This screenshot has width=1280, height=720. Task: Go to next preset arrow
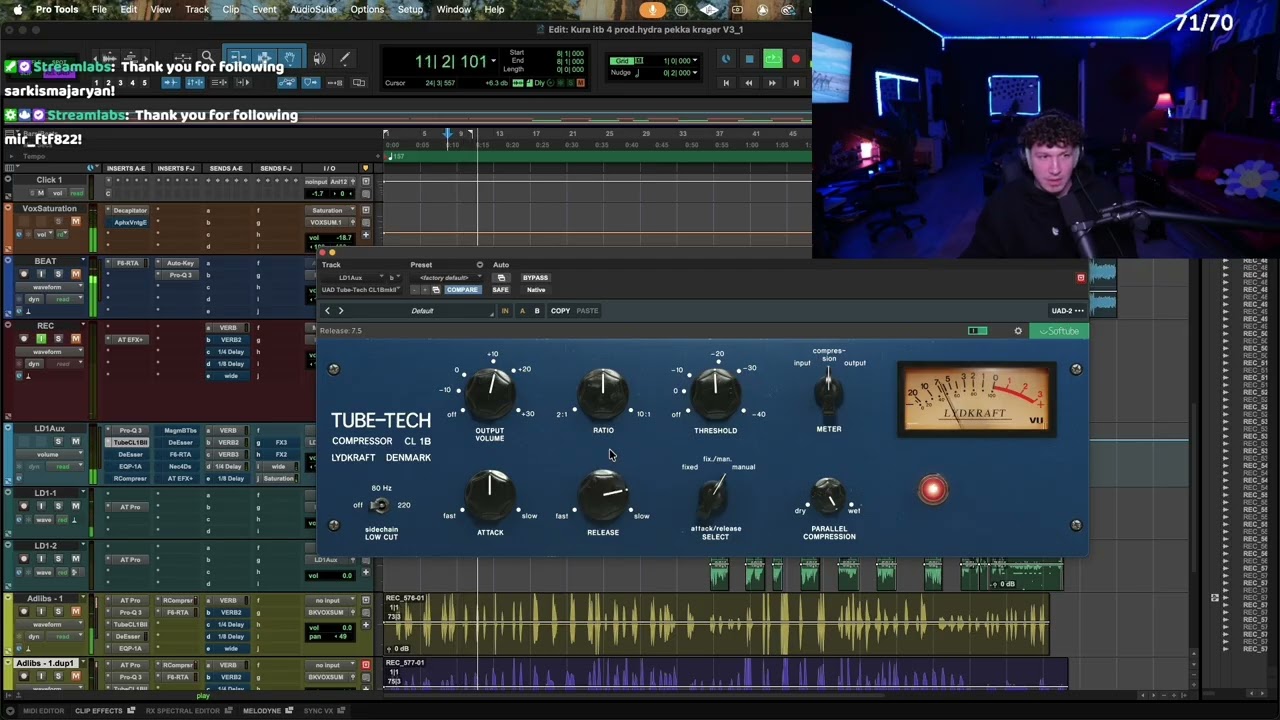coord(340,311)
